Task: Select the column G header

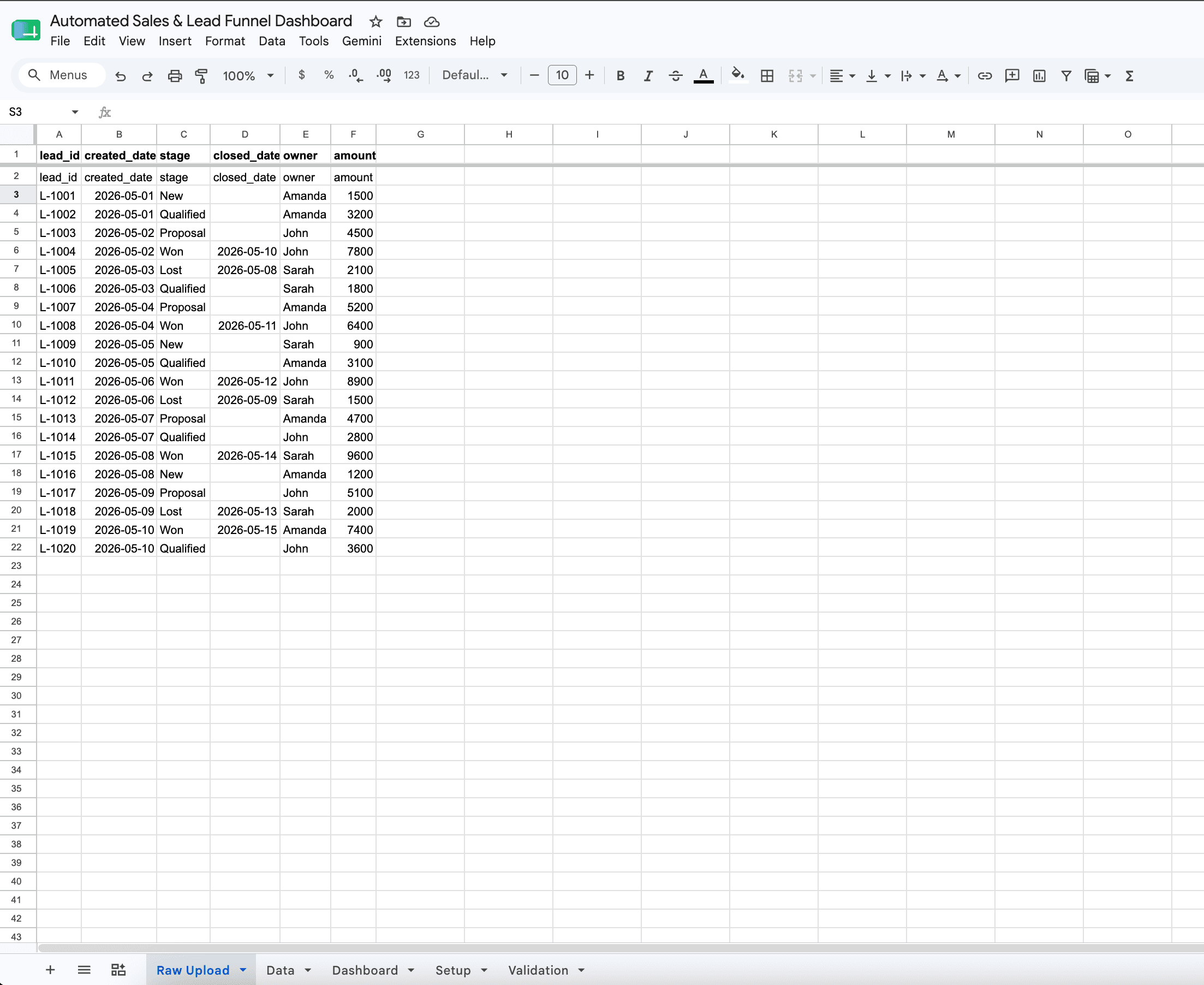Action: click(x=420, y=134)
